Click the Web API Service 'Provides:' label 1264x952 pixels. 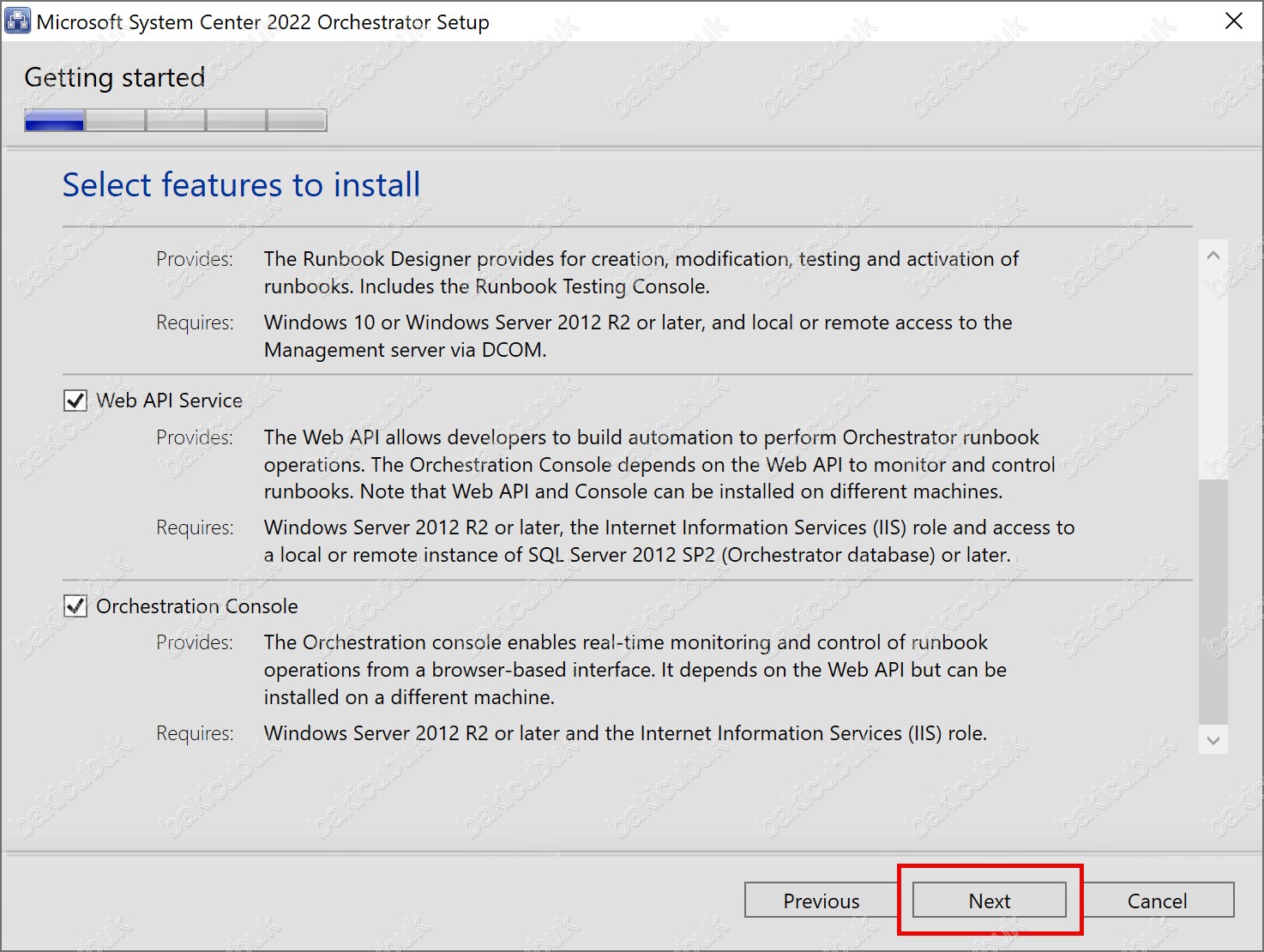click(x=195, y=437)
